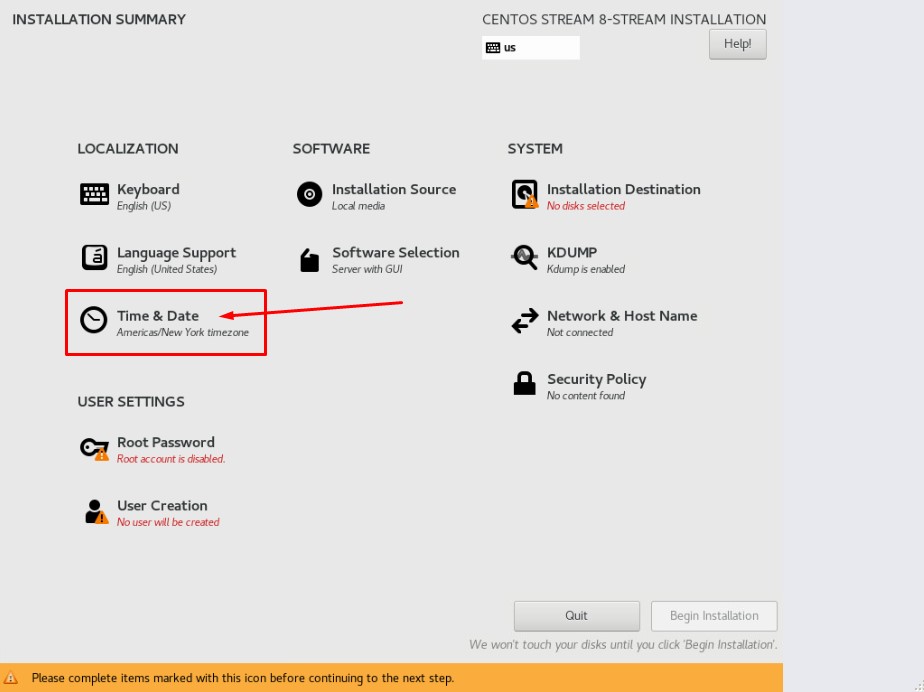Click the Installation Destination disk icon
Viewport: 924px width, 692px height.
(524, 195)
